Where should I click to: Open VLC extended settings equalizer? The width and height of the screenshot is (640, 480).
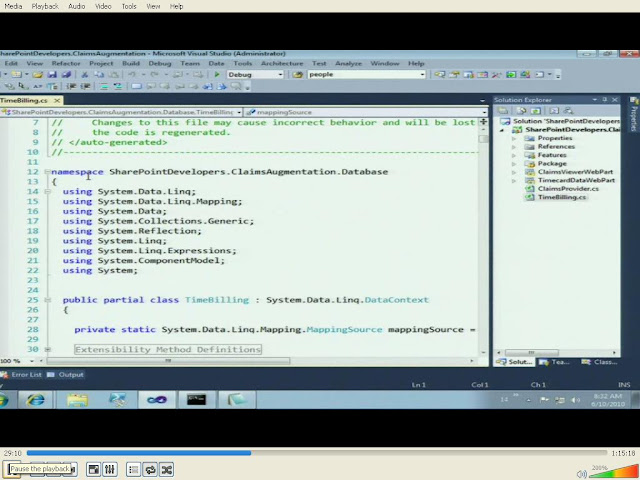(x=109, y=469)
